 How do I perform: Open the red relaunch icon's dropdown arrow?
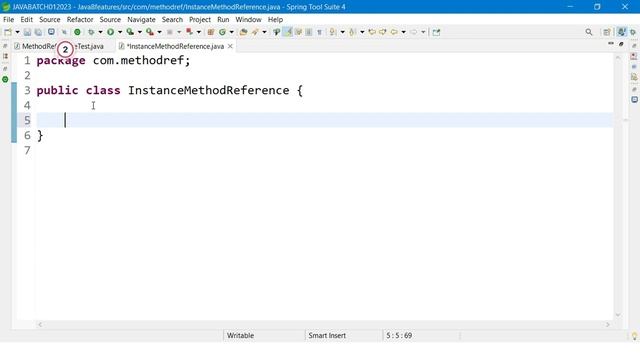[199, 32]
